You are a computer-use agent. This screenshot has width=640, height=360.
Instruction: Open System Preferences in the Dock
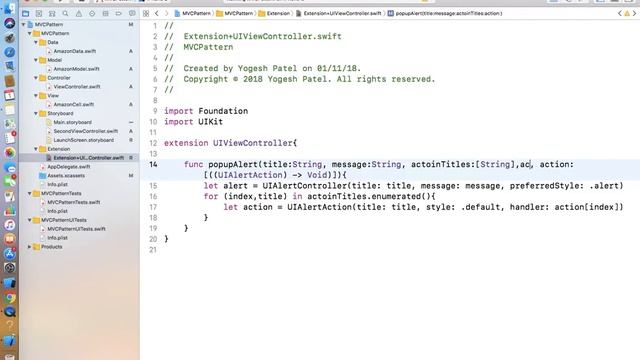pyautogui.click(x=9, y=268)
